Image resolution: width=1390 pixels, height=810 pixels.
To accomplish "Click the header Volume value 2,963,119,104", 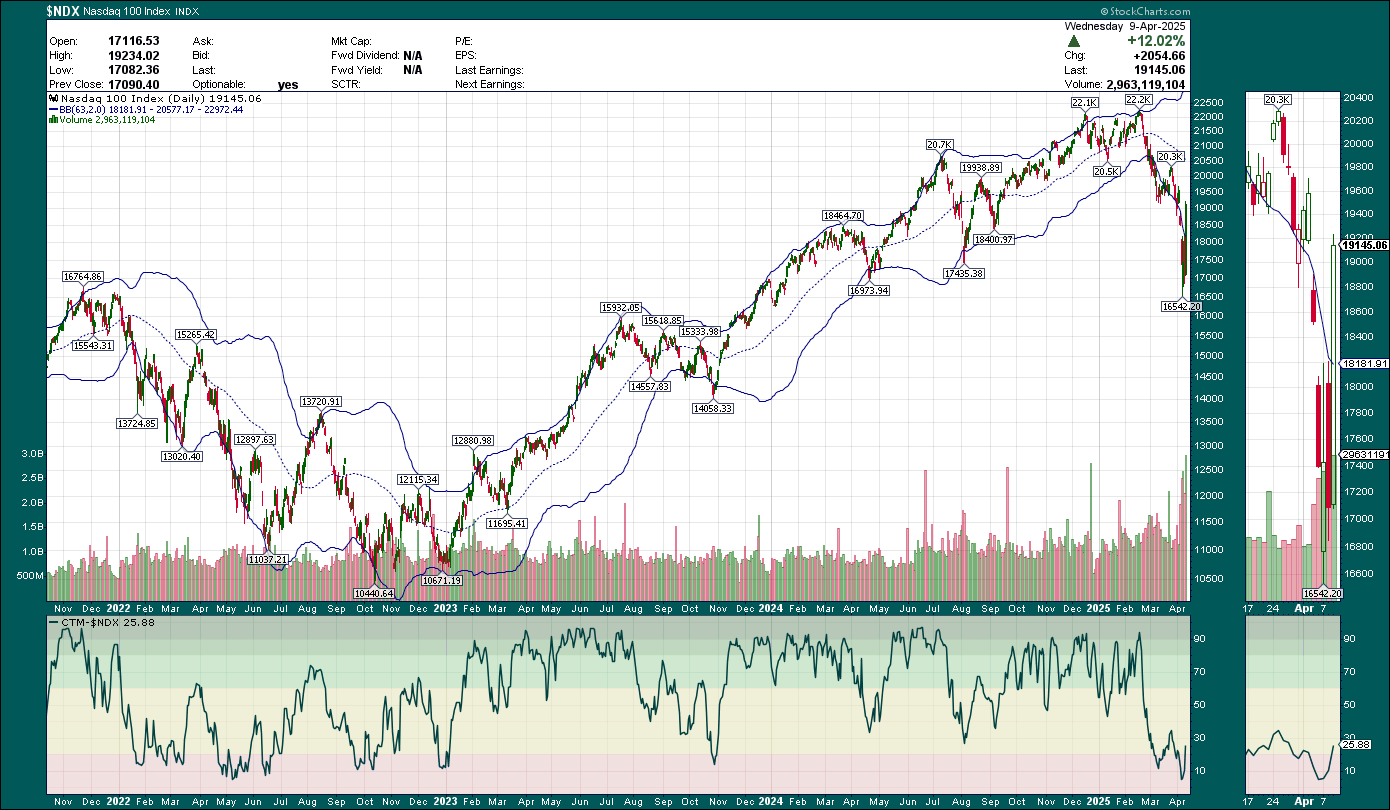I will 1146,85.
